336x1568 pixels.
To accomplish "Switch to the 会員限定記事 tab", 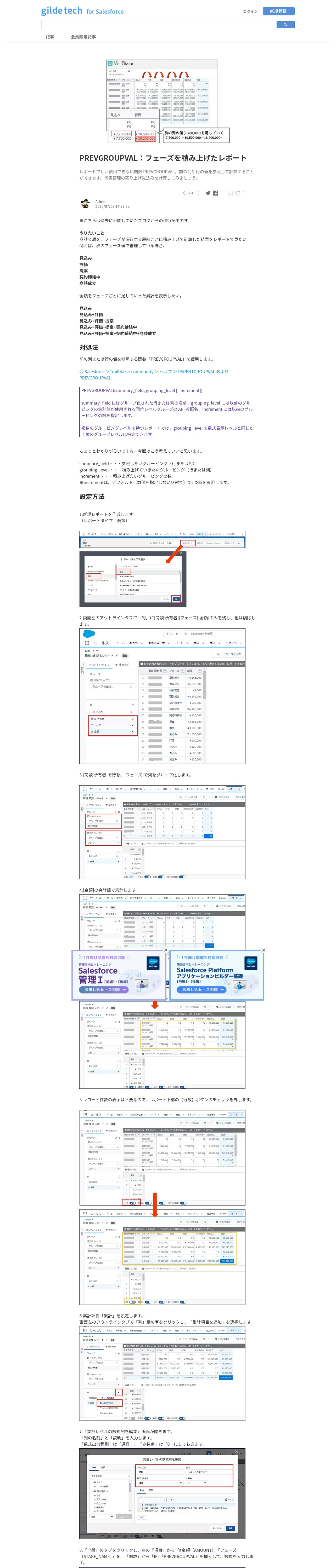I will 83,37.
